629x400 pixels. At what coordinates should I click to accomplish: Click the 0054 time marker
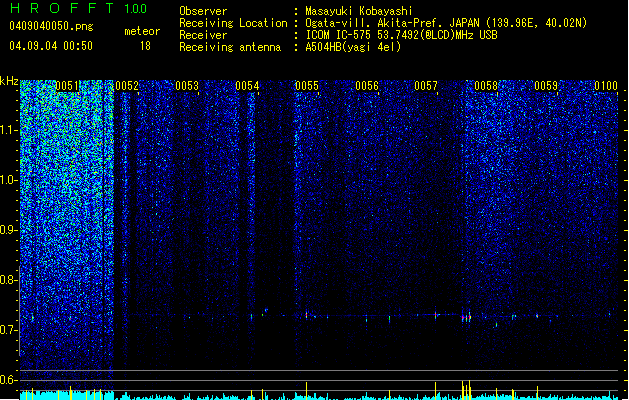point(247,86)
